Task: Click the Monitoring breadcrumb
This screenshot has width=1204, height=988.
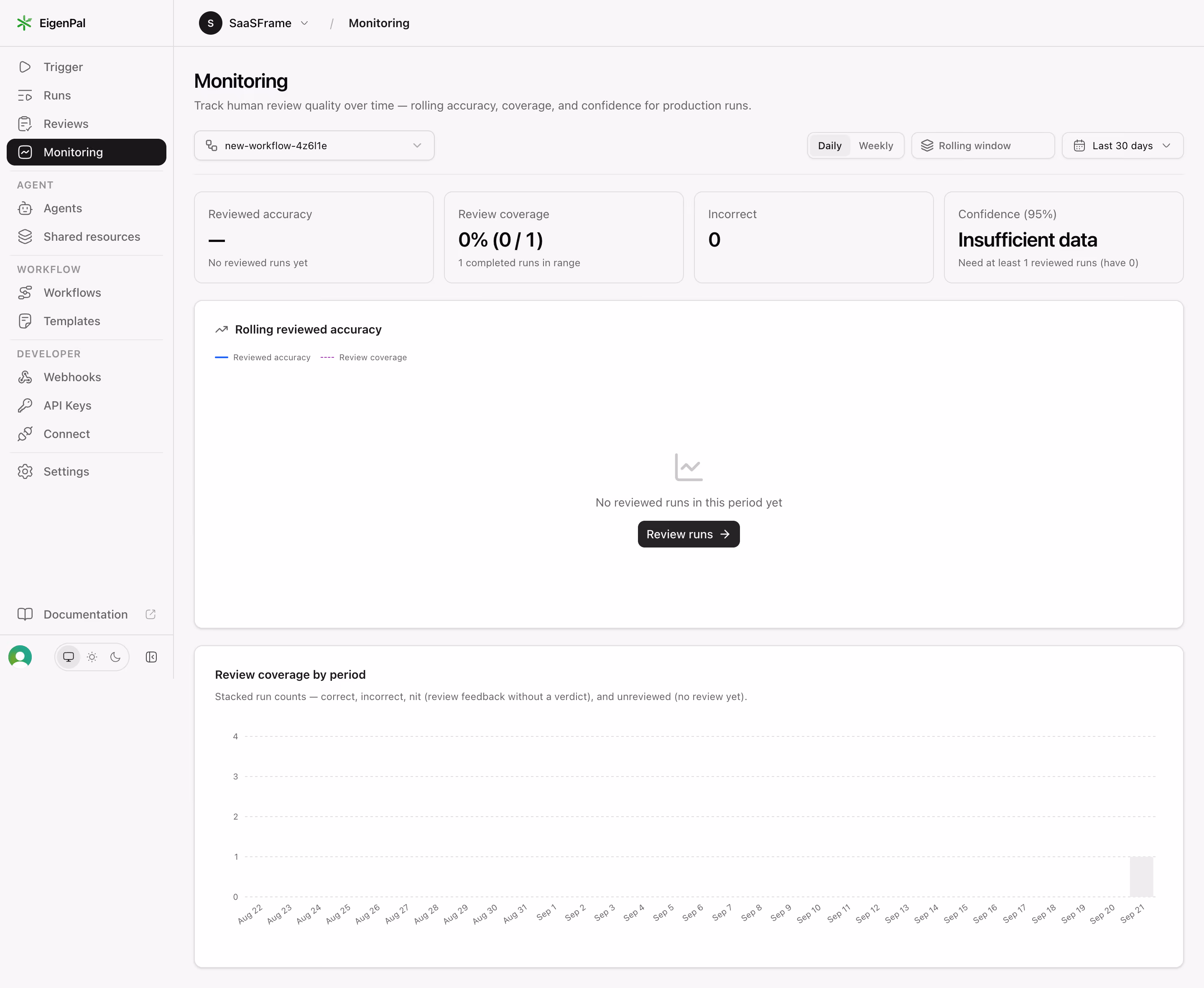Action: click(379, 23)
